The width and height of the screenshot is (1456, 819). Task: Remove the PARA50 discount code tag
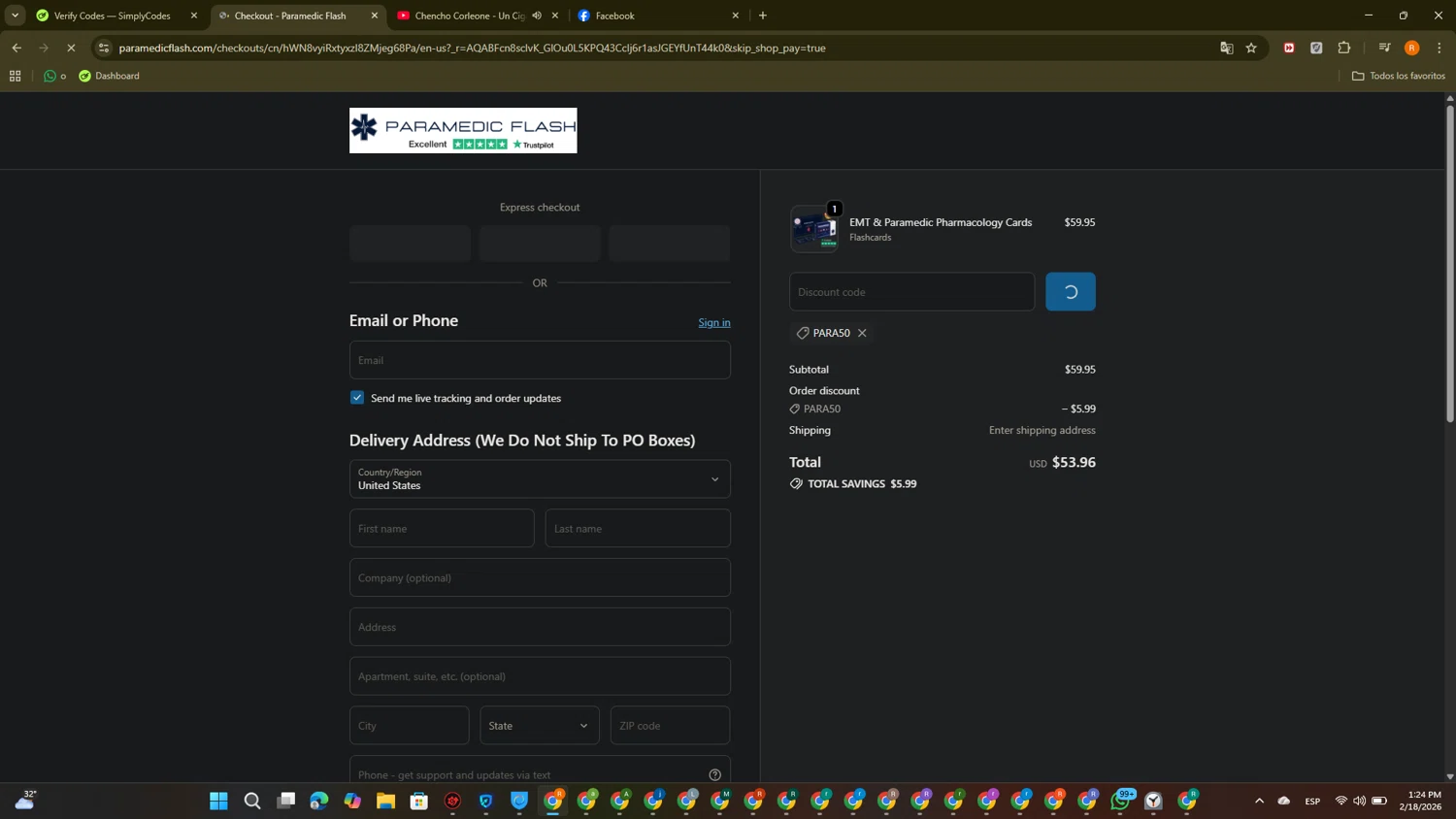tap(862, 333)
